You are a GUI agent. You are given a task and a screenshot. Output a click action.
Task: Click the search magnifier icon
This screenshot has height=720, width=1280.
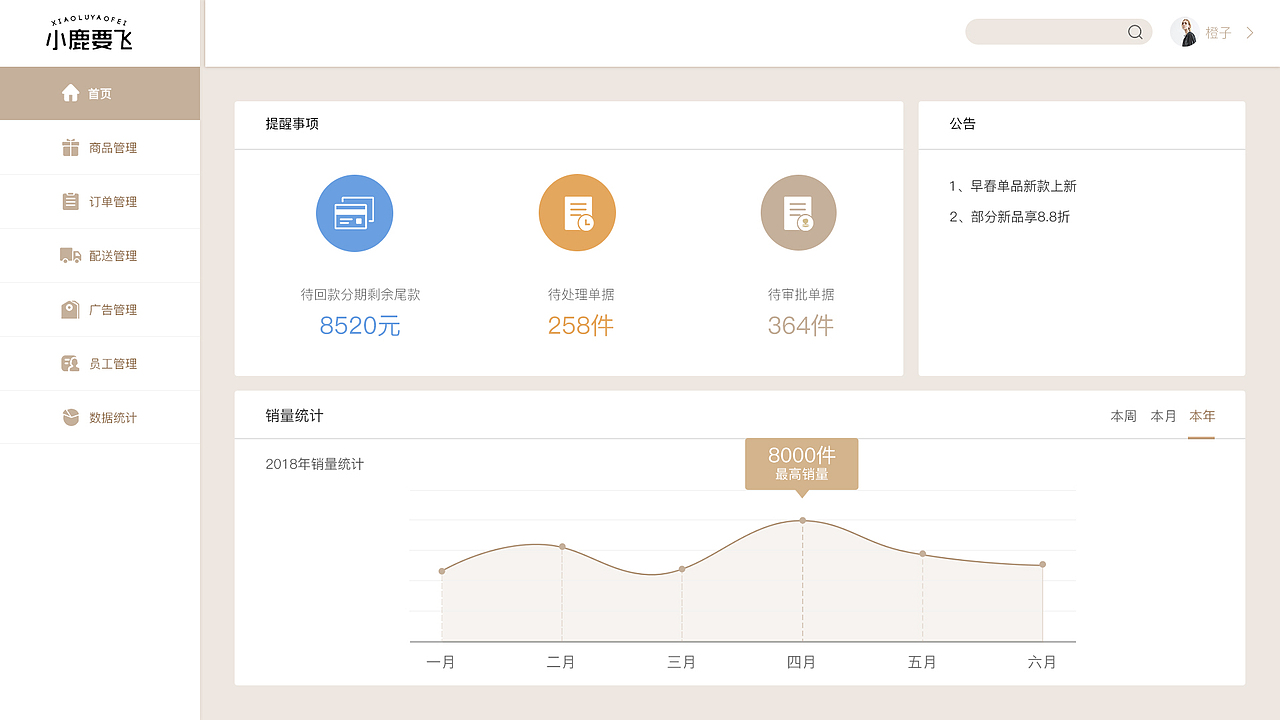click(1134, 31)
